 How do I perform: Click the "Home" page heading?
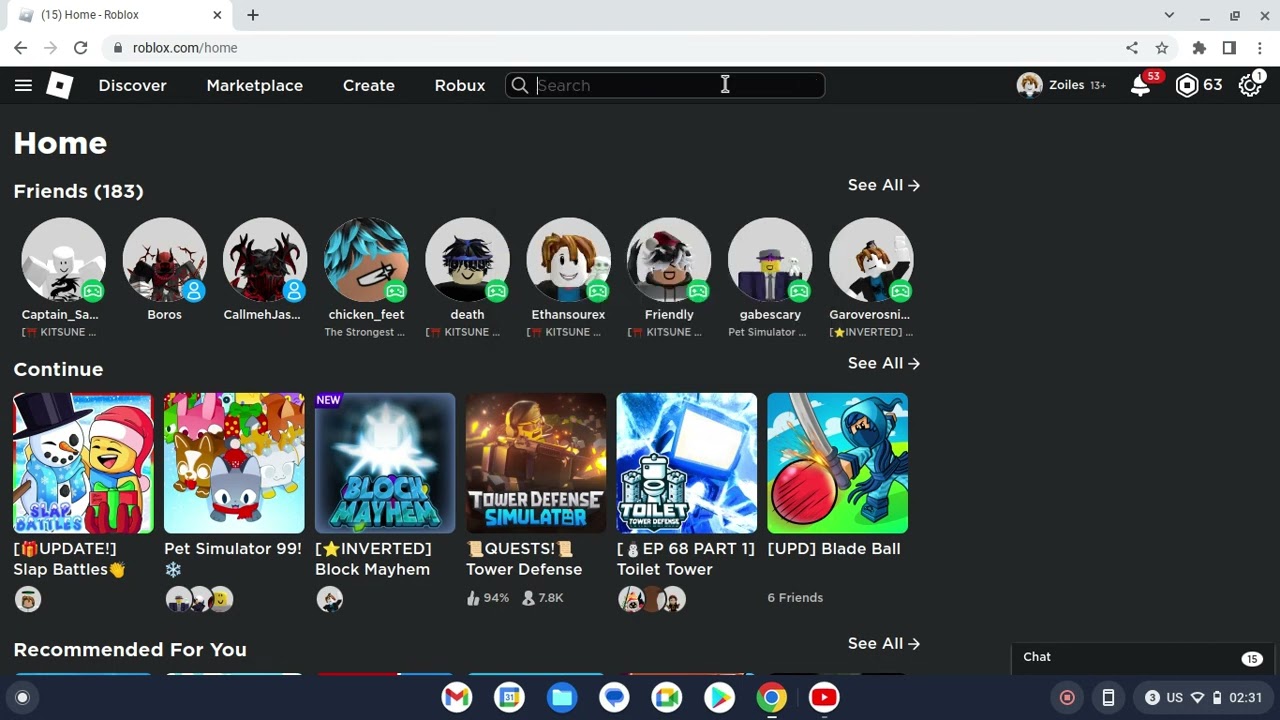pyautogui.click(x=60, y=143)
